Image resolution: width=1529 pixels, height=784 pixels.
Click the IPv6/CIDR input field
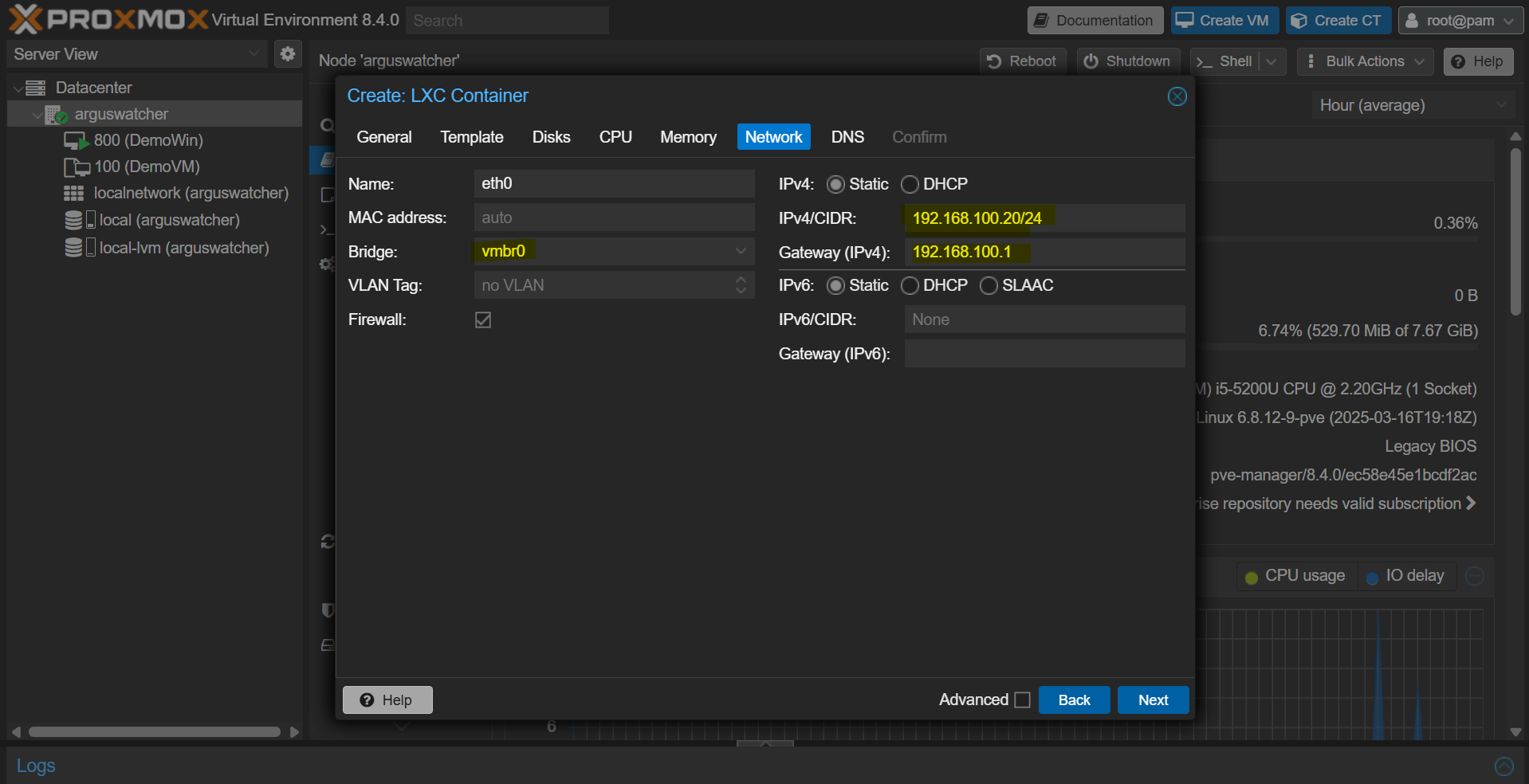point(1044,319)
